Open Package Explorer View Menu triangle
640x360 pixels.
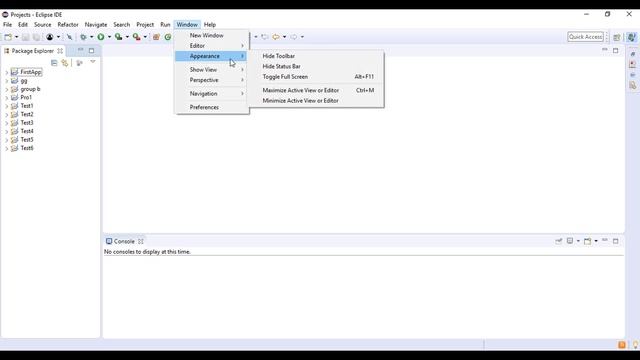93,62
